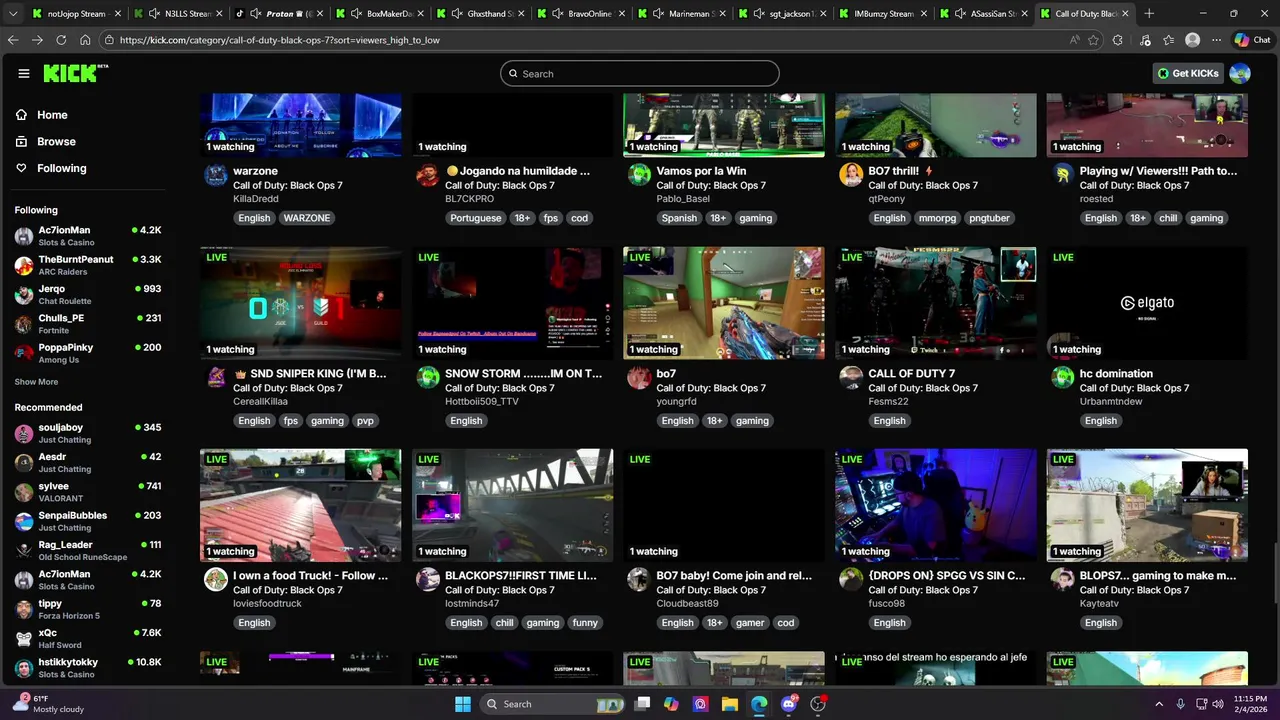1280x720 pixels.
Task: Open the food truck stream thumbnail
Action: pyautogui.click(x=300, y=505)
